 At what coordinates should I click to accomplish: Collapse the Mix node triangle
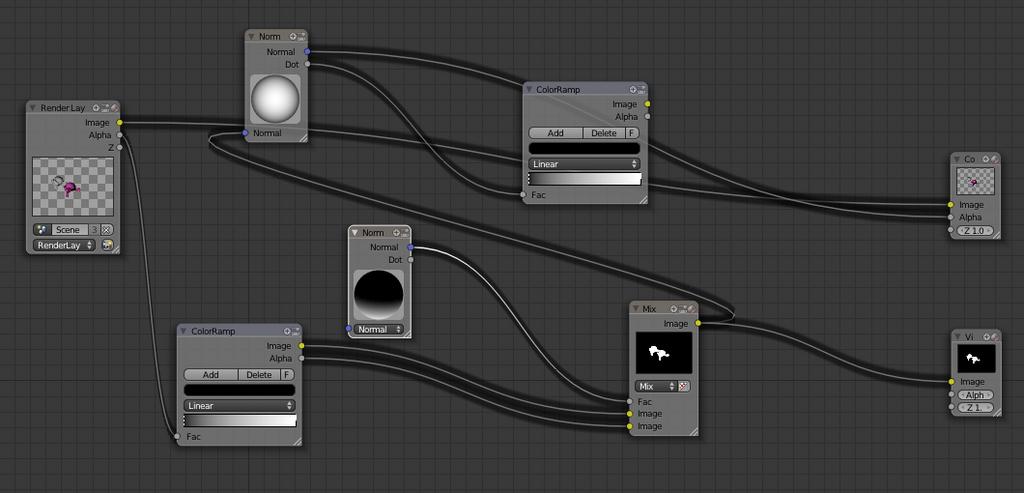pyautogui.click(x=636, y=308)
